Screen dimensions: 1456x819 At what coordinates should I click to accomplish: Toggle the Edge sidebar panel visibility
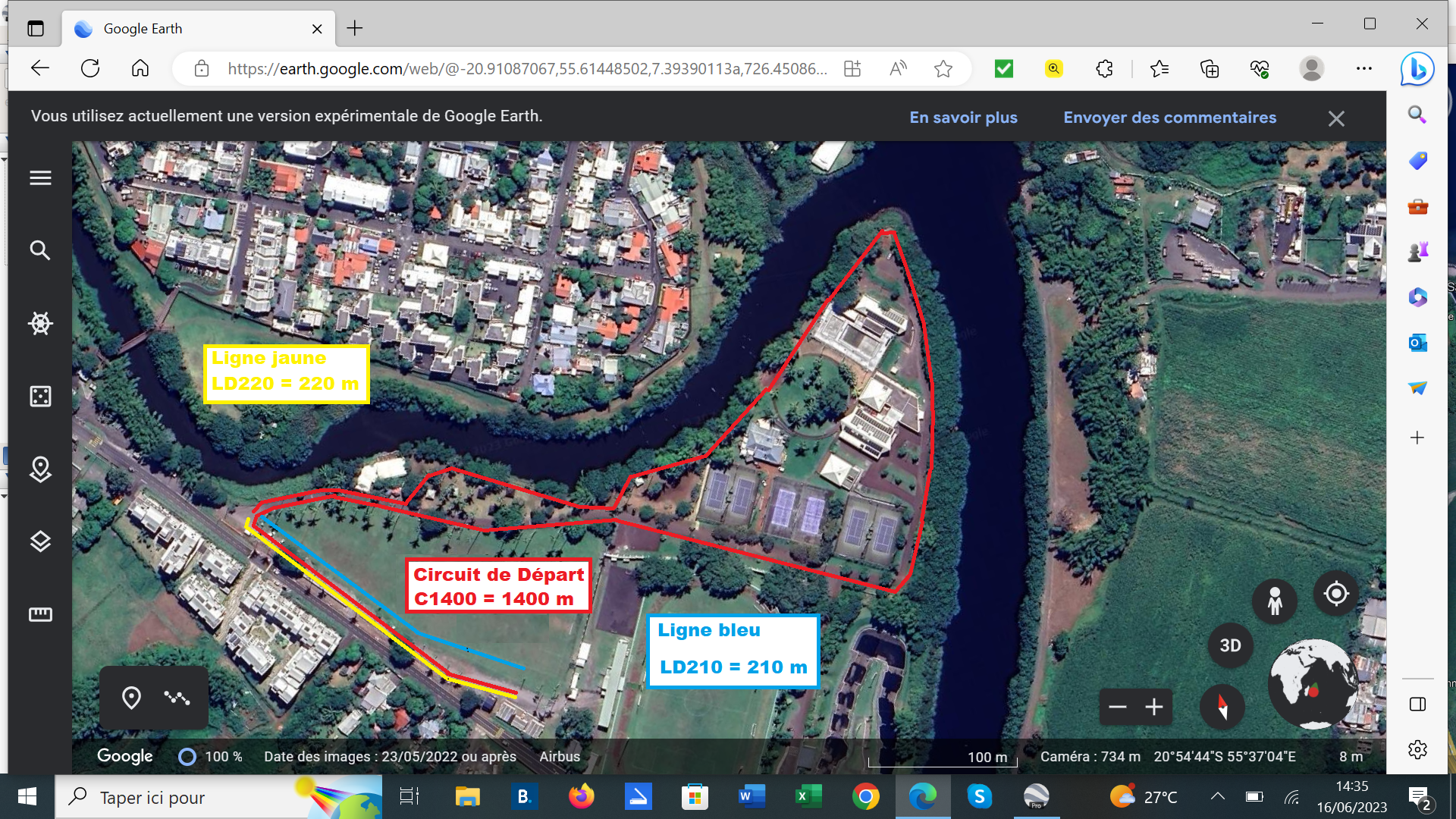pyautogui.click(x=1417, y=704)
